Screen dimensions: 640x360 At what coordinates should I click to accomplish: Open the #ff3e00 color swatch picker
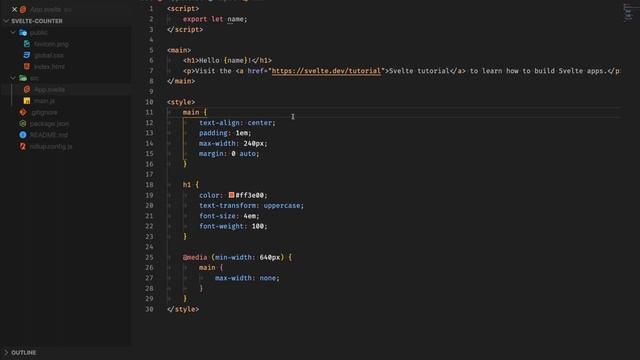pyautogui.click(x=231, y=195)
